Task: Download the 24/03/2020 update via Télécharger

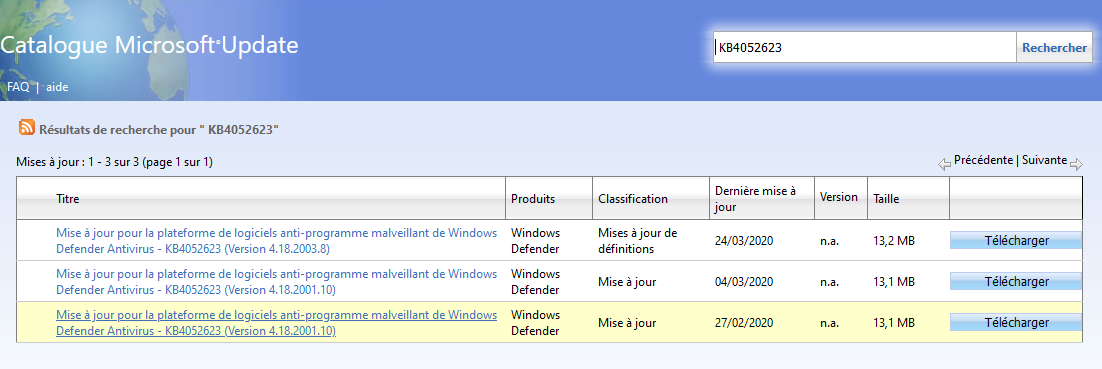Action: tap(1016, 240)
